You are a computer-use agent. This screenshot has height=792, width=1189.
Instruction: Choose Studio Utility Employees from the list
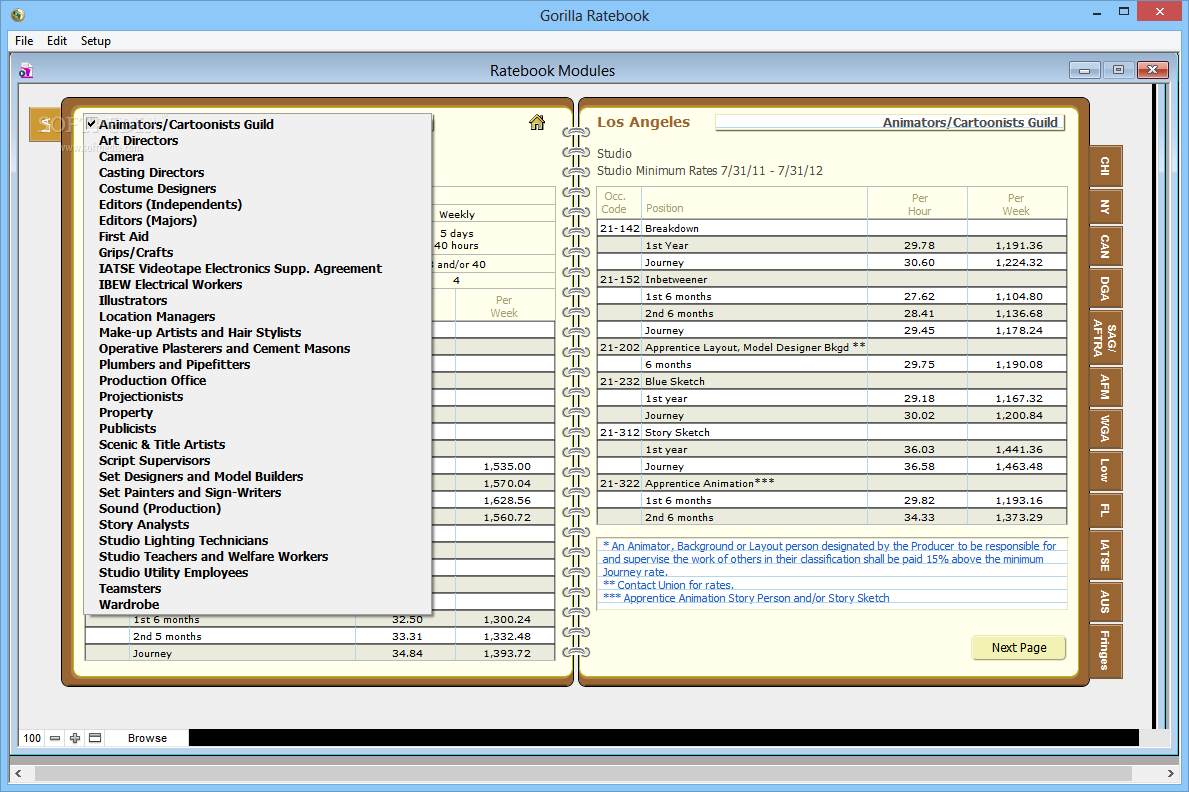[258, 572]
